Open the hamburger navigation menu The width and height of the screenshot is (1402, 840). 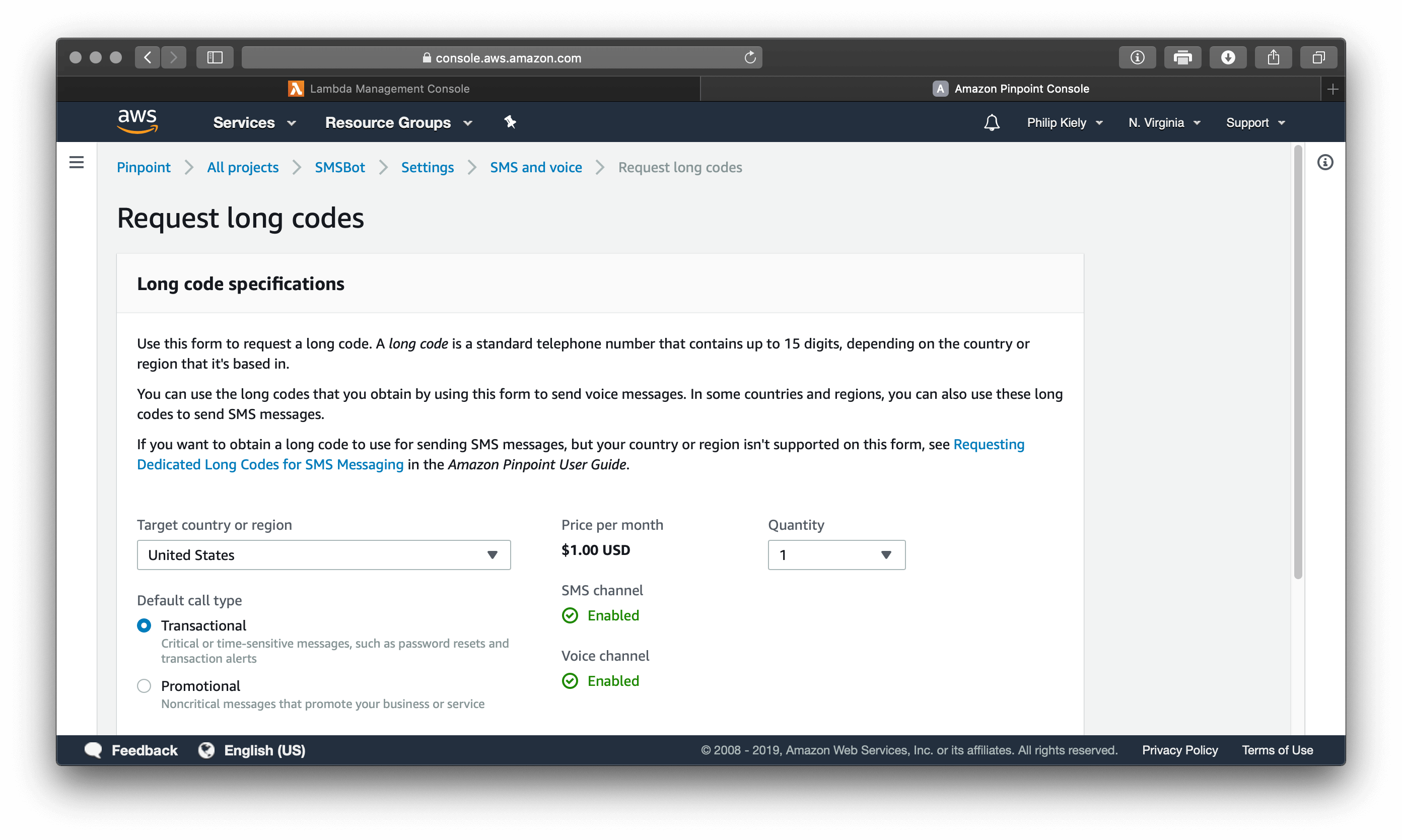click(x=77, y=163)
